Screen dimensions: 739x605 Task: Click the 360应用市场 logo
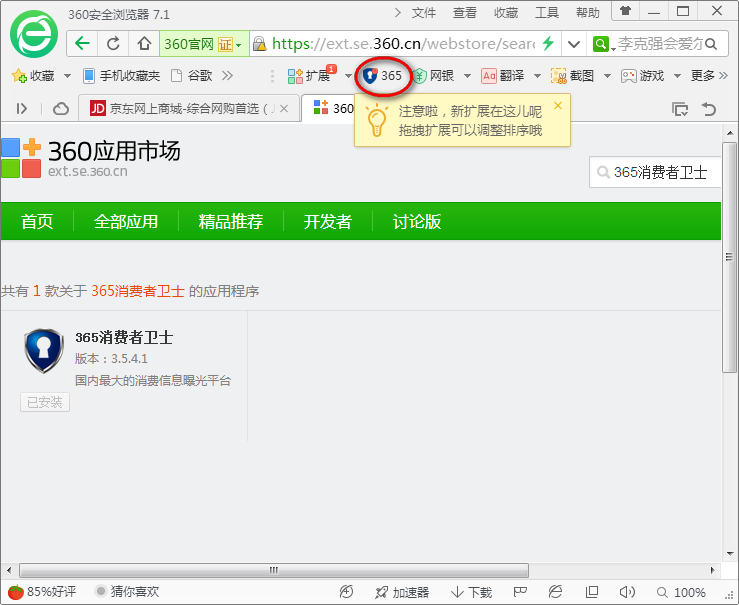click(x=90, y=158)
